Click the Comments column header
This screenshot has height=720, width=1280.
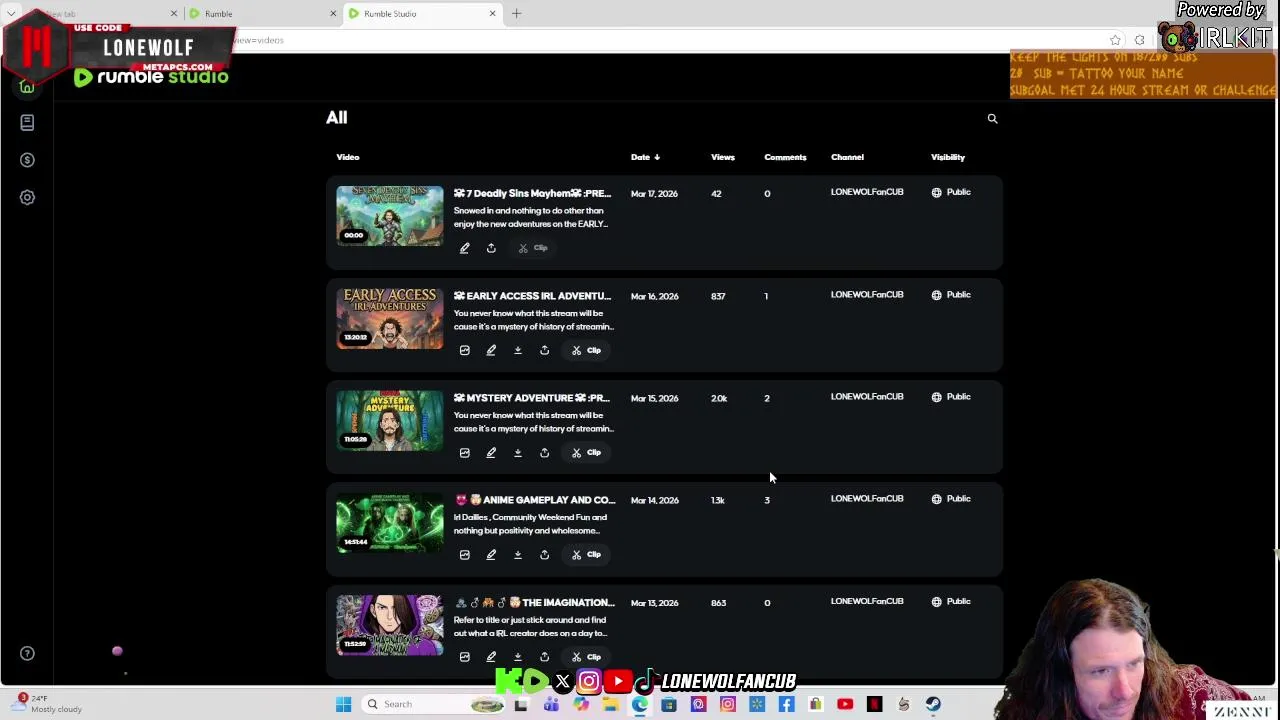point(785,157)
